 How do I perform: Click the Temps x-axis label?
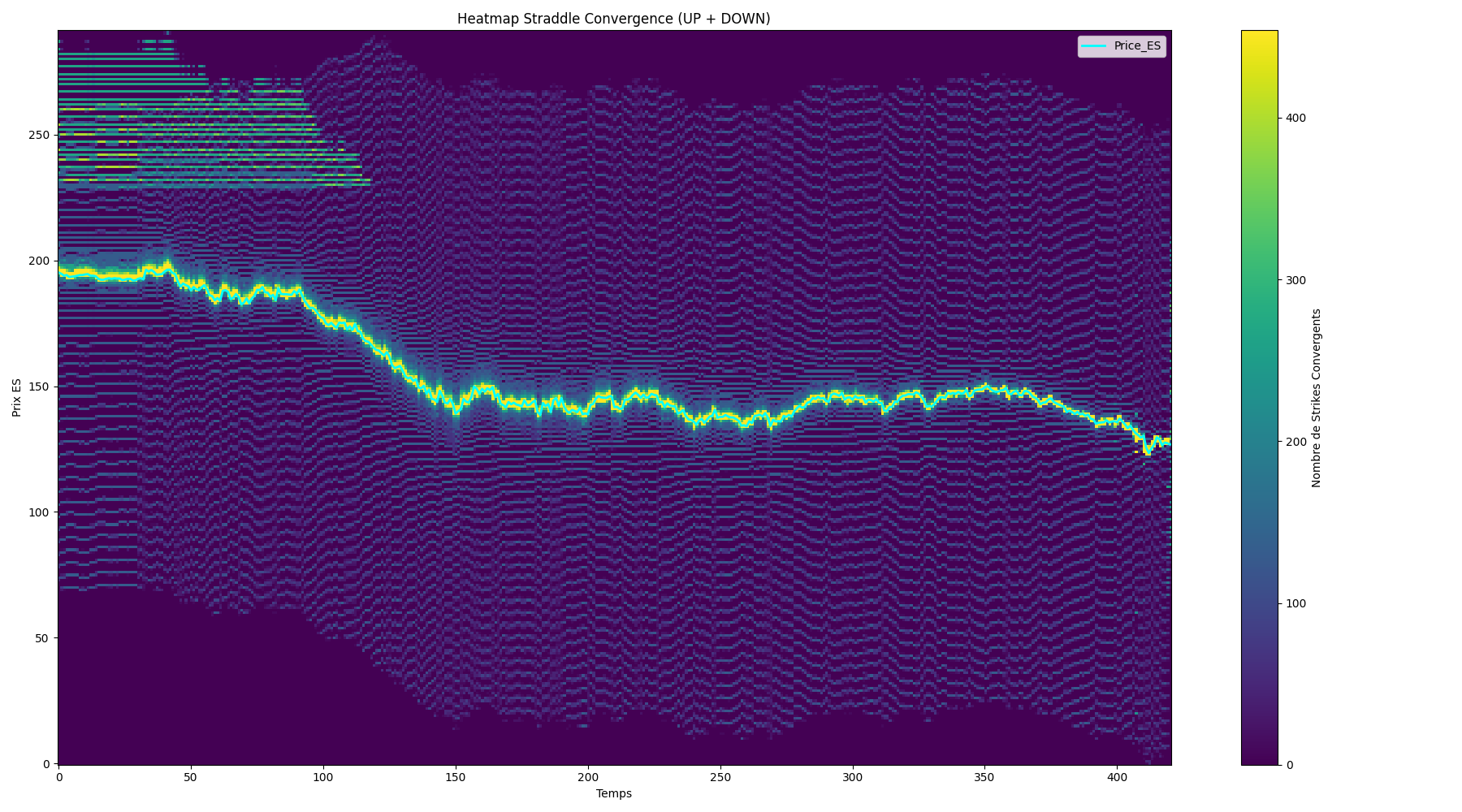click(613, 793)
